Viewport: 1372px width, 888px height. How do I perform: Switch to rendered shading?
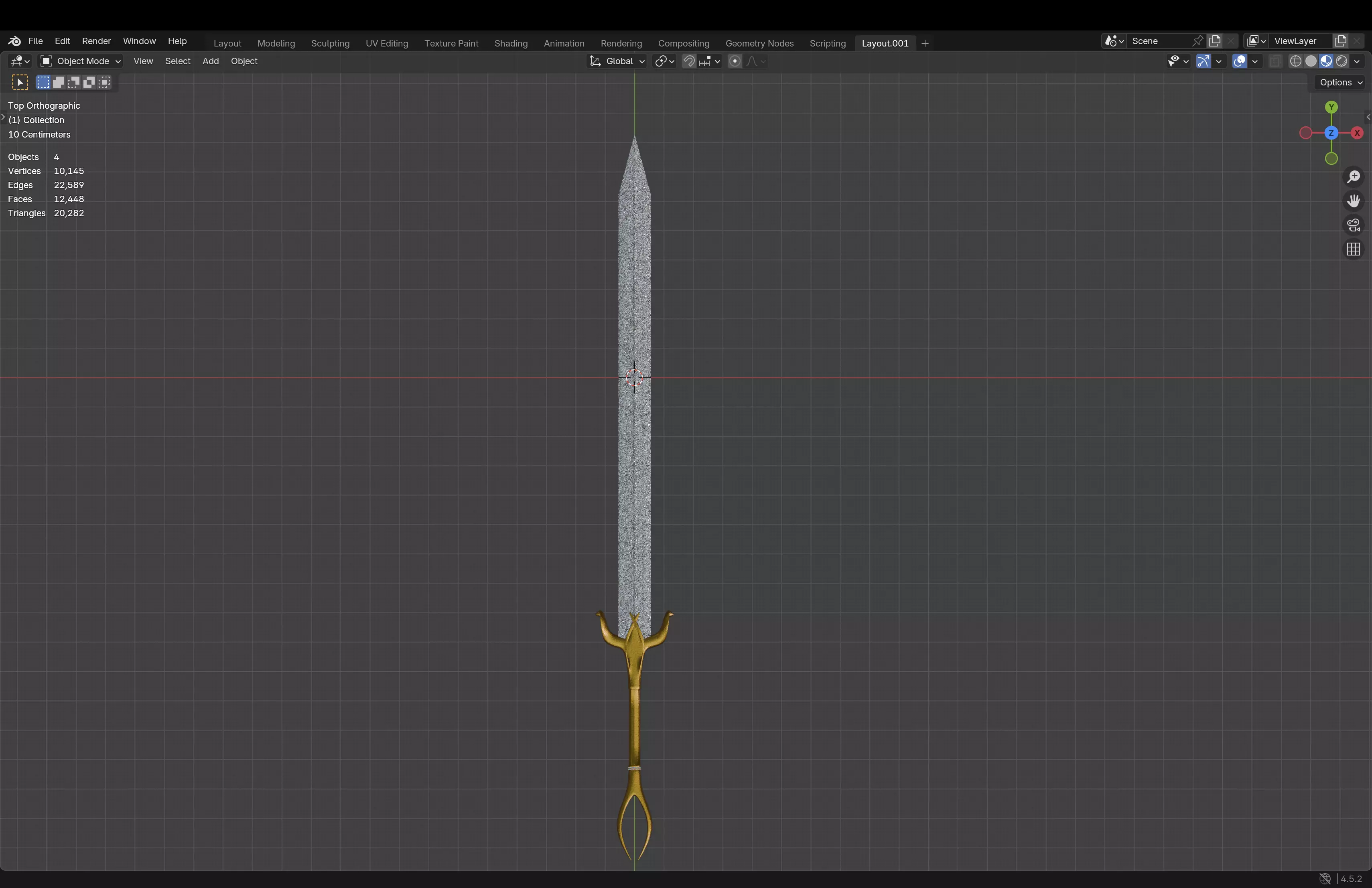click(1342, 61)
